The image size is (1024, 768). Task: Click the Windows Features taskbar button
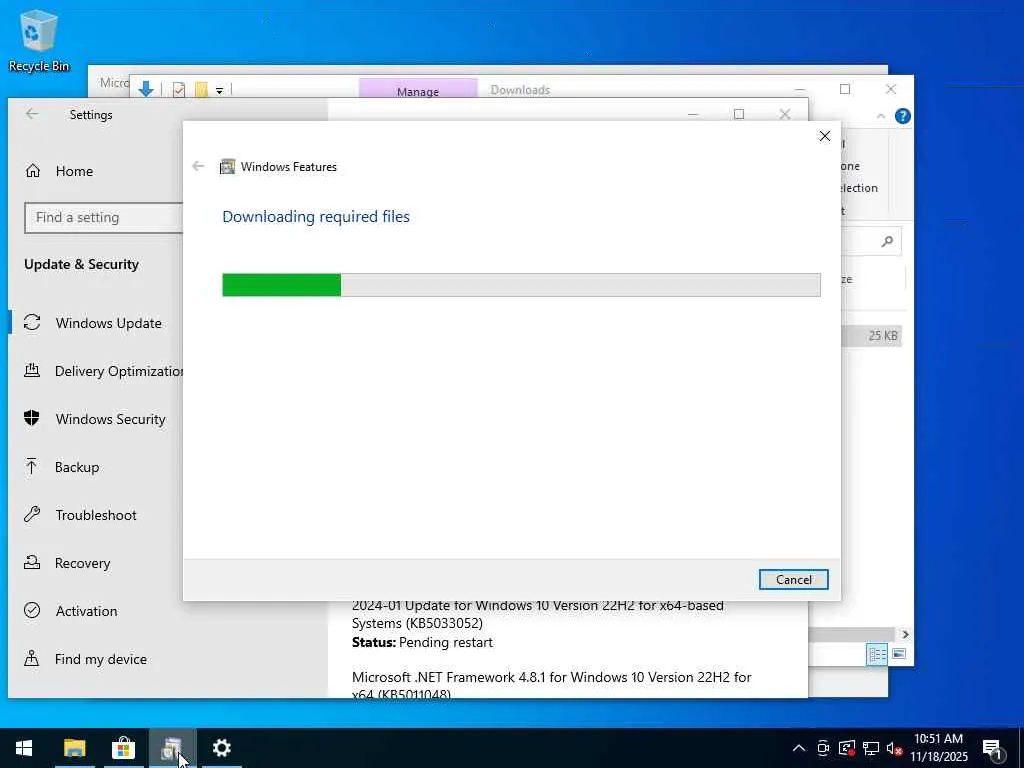(x=172, y=748)
